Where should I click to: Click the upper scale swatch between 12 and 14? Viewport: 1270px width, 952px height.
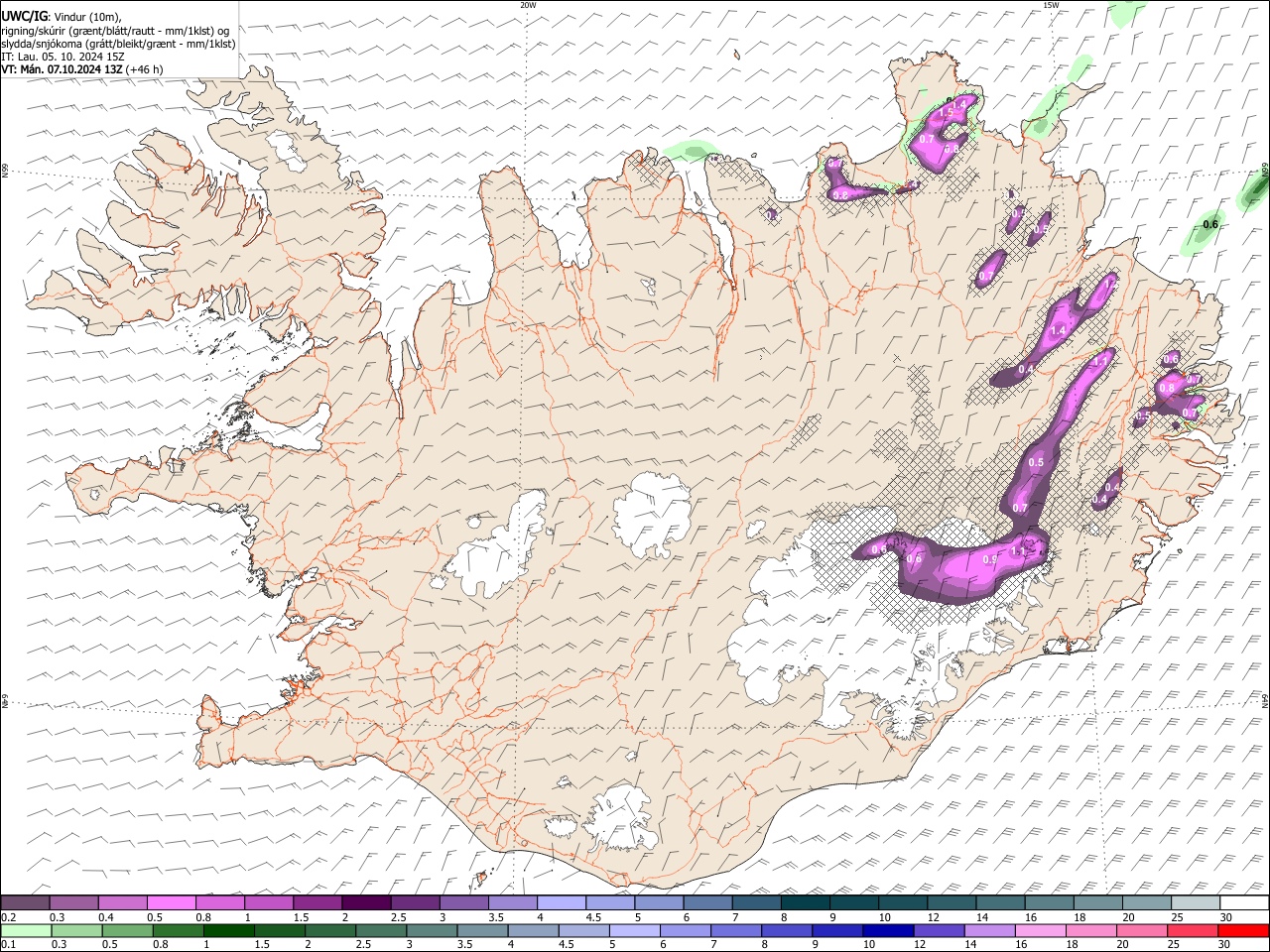point(952,902)
